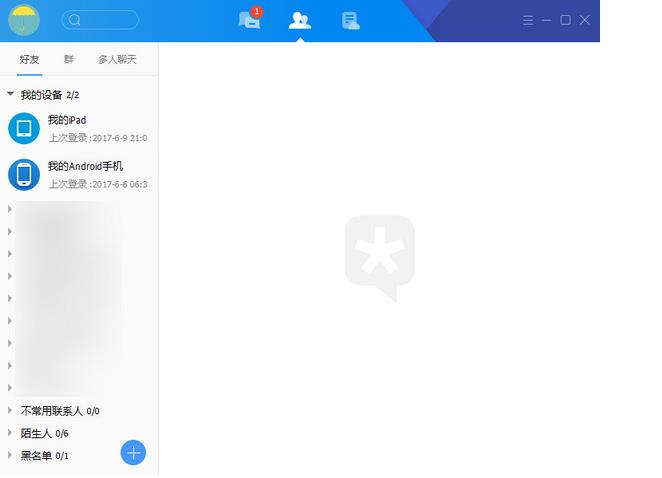Click the magnifier icon in search box
662x478 pixels.
click(75, 20)
